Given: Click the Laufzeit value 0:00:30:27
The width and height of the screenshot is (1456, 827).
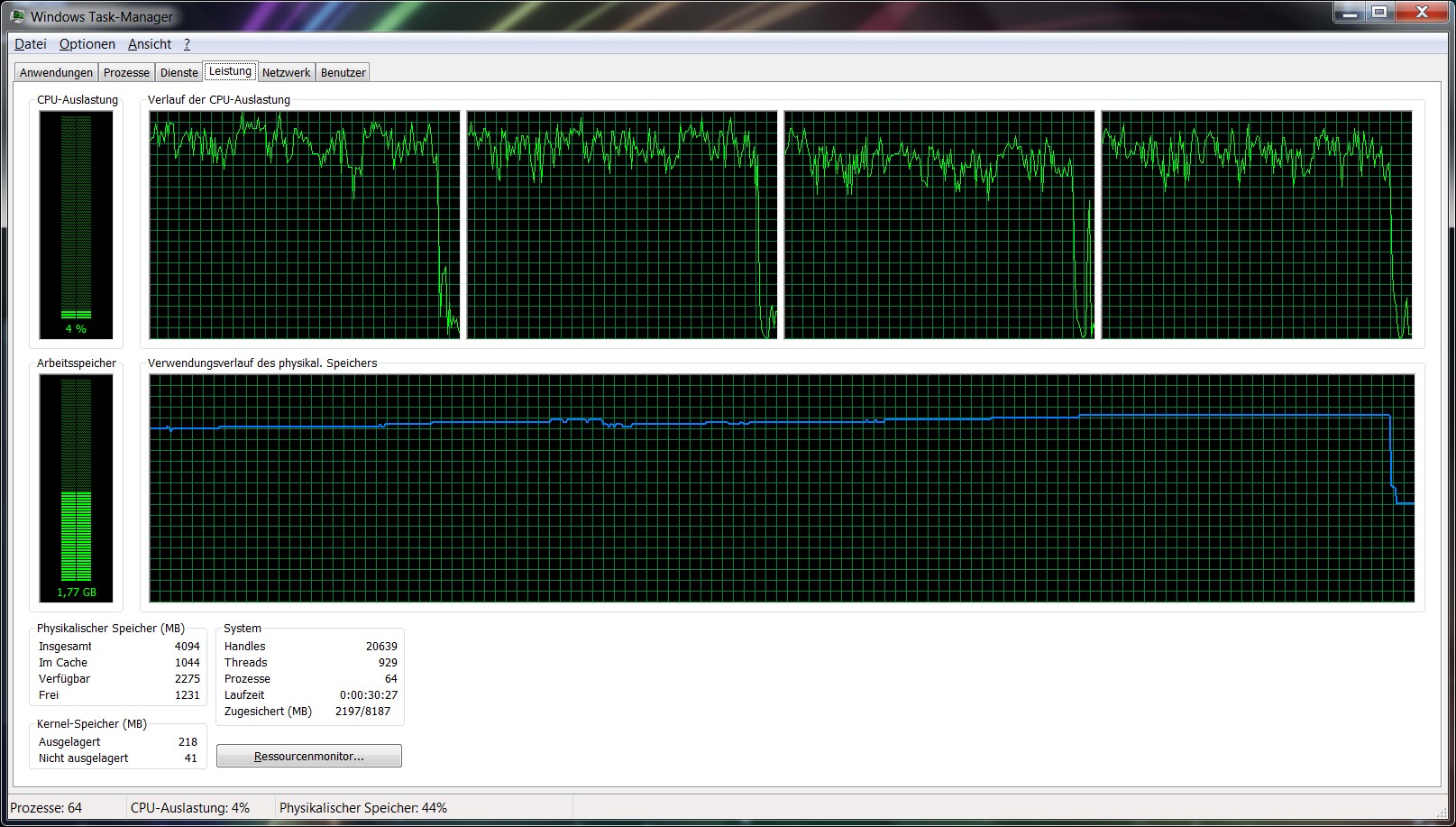Looking at the screenshot, I should [x=369, y=695].
